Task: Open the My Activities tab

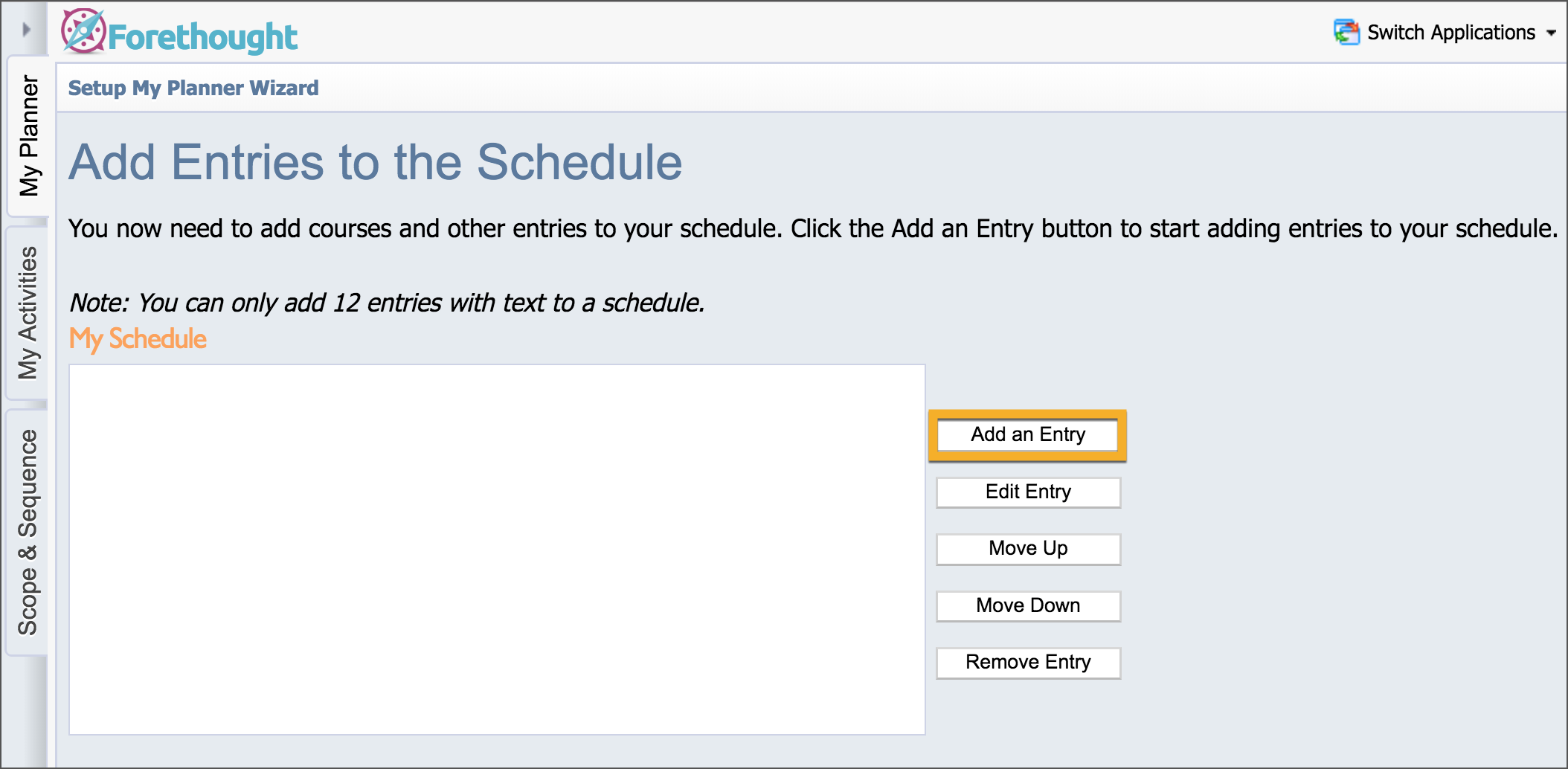Action: coord(28,312)
